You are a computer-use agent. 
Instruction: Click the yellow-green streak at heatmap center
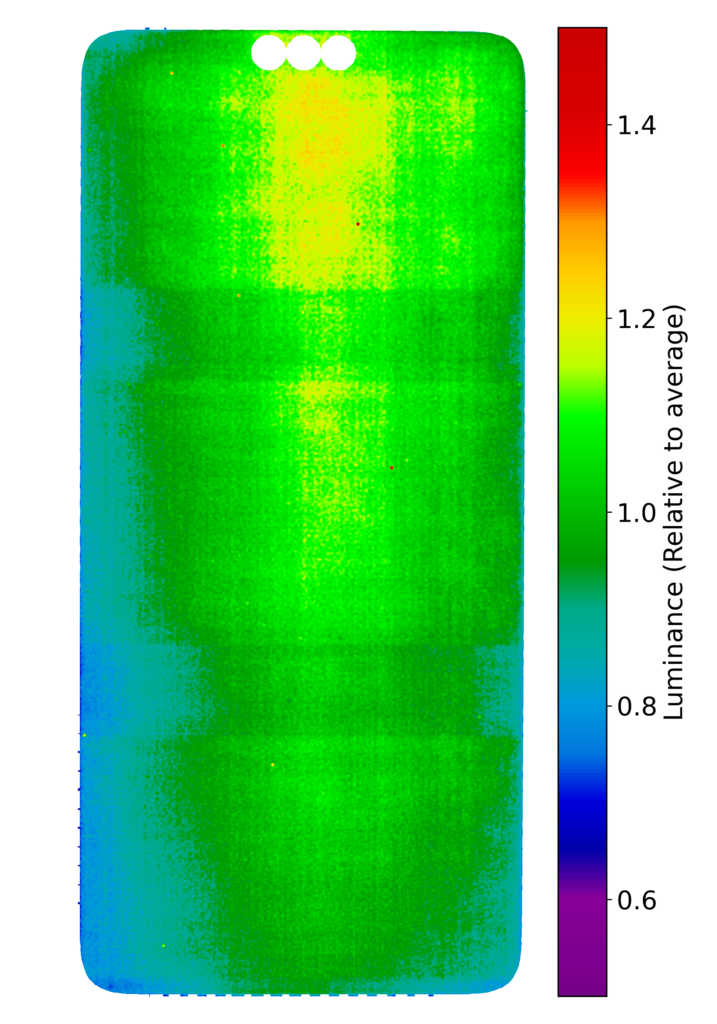pos(320,450)
